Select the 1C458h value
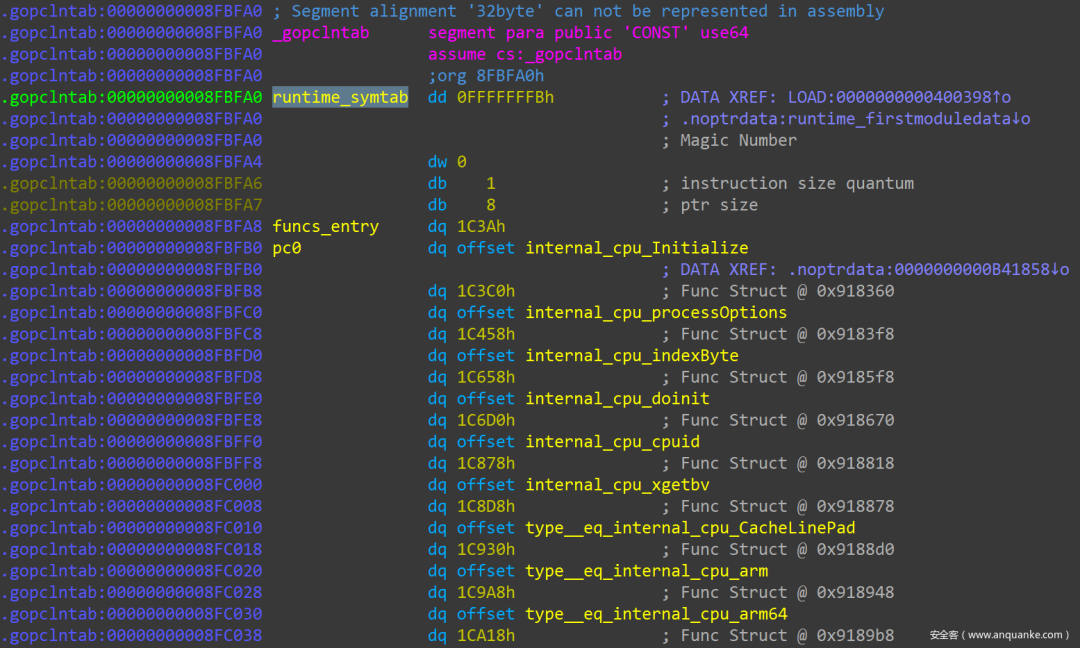This screenshot has width=1080, height=648. [x=486, y=334]
